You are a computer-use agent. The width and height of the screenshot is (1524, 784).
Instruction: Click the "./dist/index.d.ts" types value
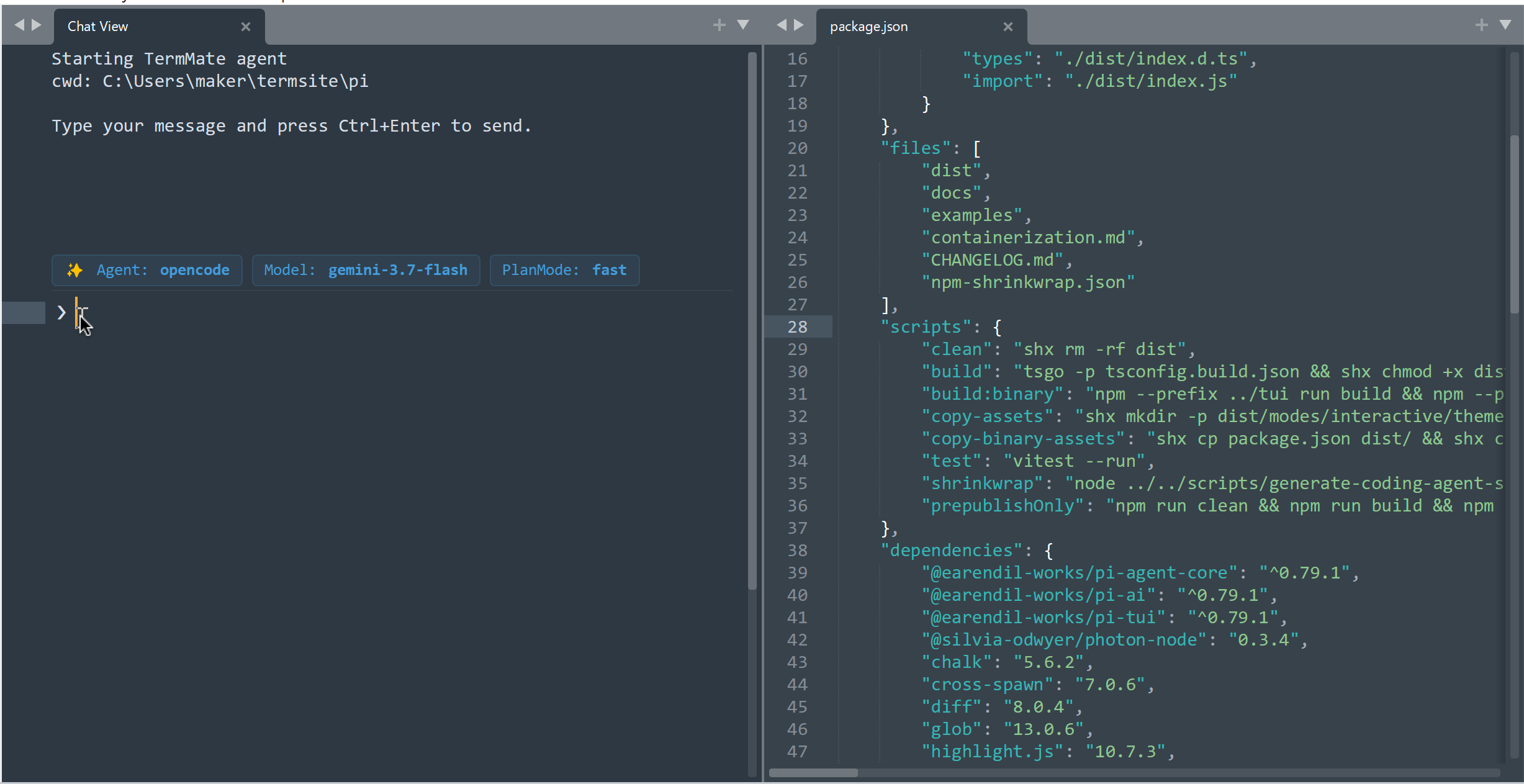1152,58
